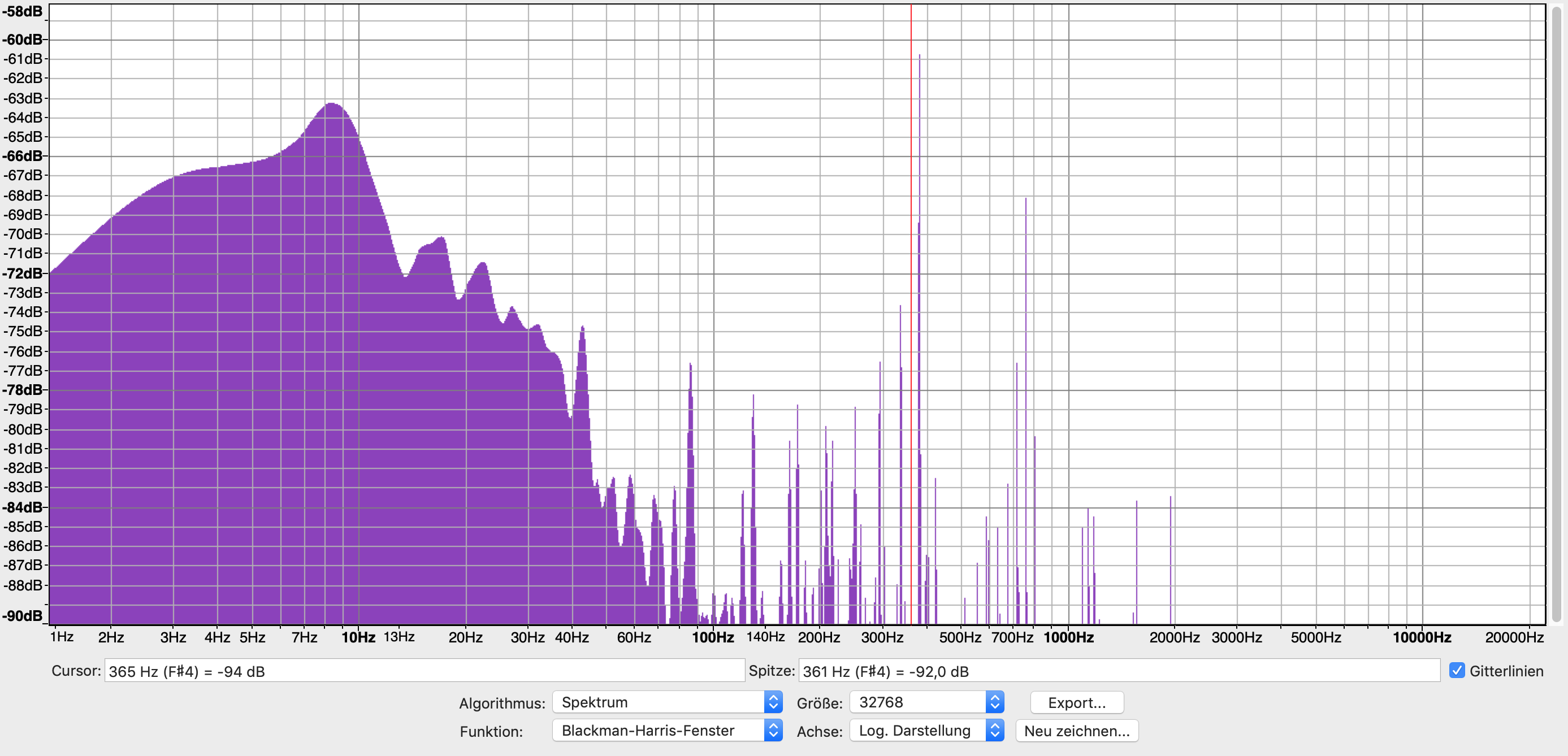
Task: Click the '500Hz' axis label
Action: (960, 637)
